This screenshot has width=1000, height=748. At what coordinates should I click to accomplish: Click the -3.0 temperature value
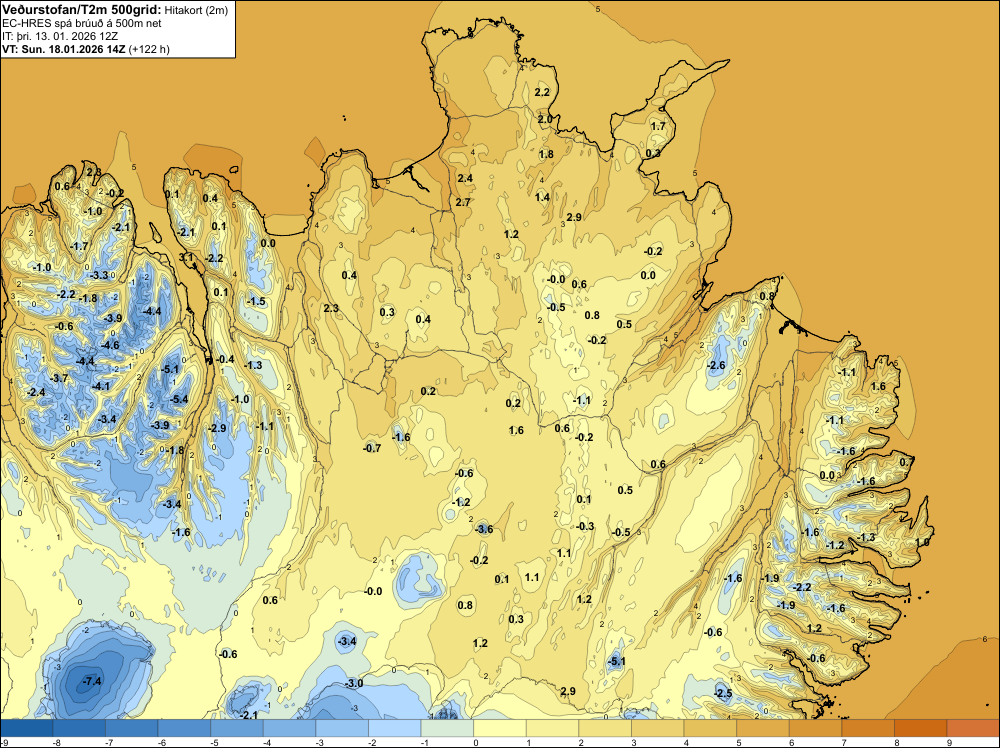354,683
